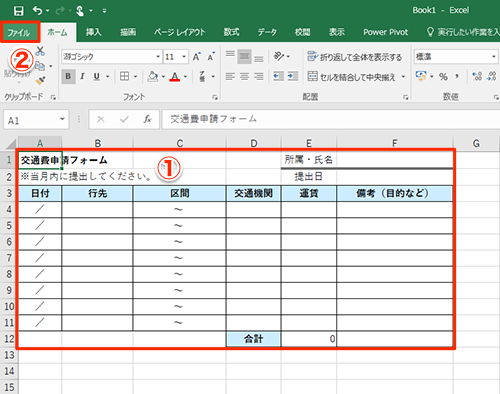500x394 pixels.
Task: Click the formula bar Enter checkmark icon
Action: [x=124, y=119]
